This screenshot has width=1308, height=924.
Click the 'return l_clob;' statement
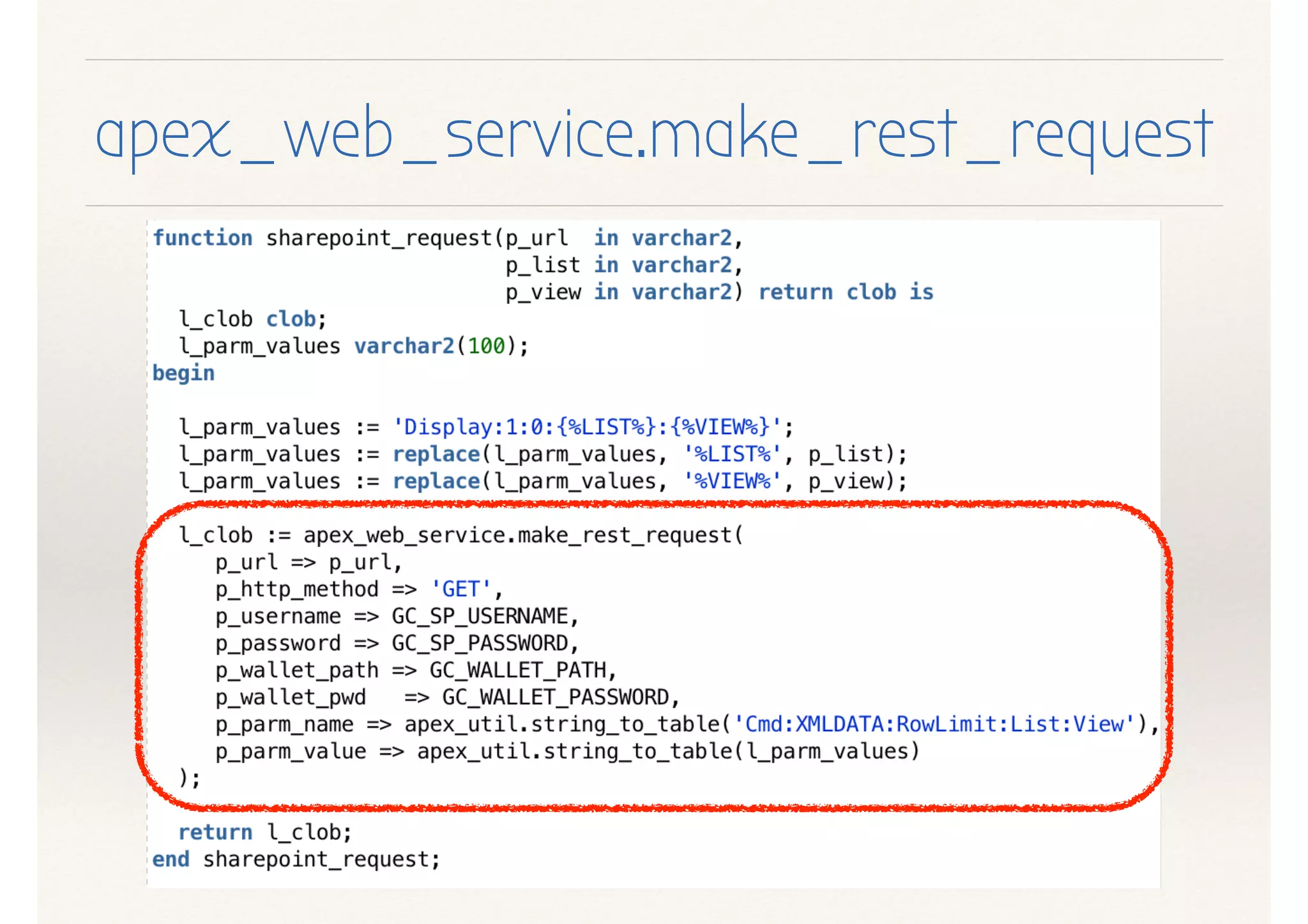(265, 833)
